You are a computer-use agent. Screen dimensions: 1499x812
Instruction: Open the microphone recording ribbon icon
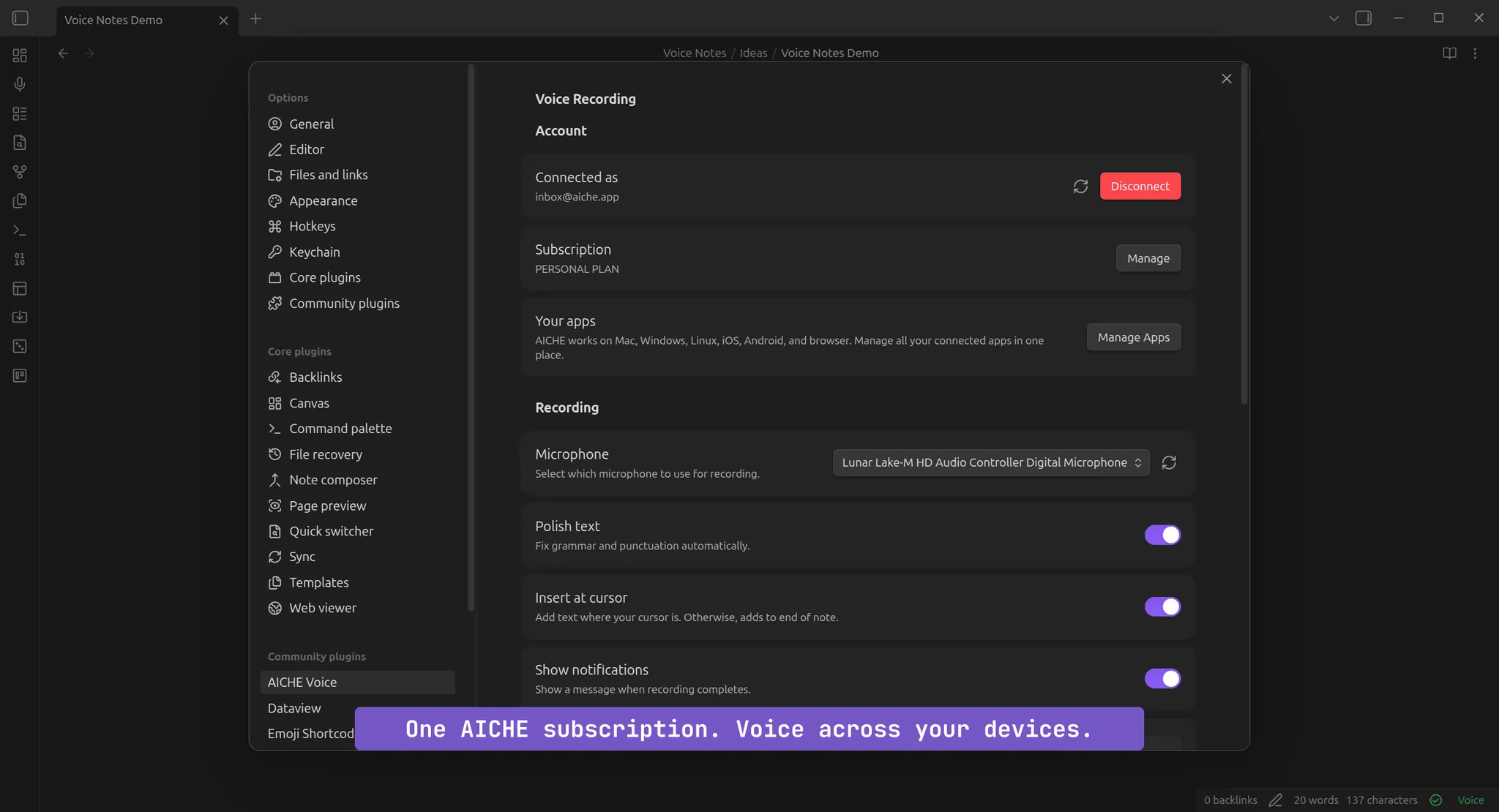click(20, 84)
